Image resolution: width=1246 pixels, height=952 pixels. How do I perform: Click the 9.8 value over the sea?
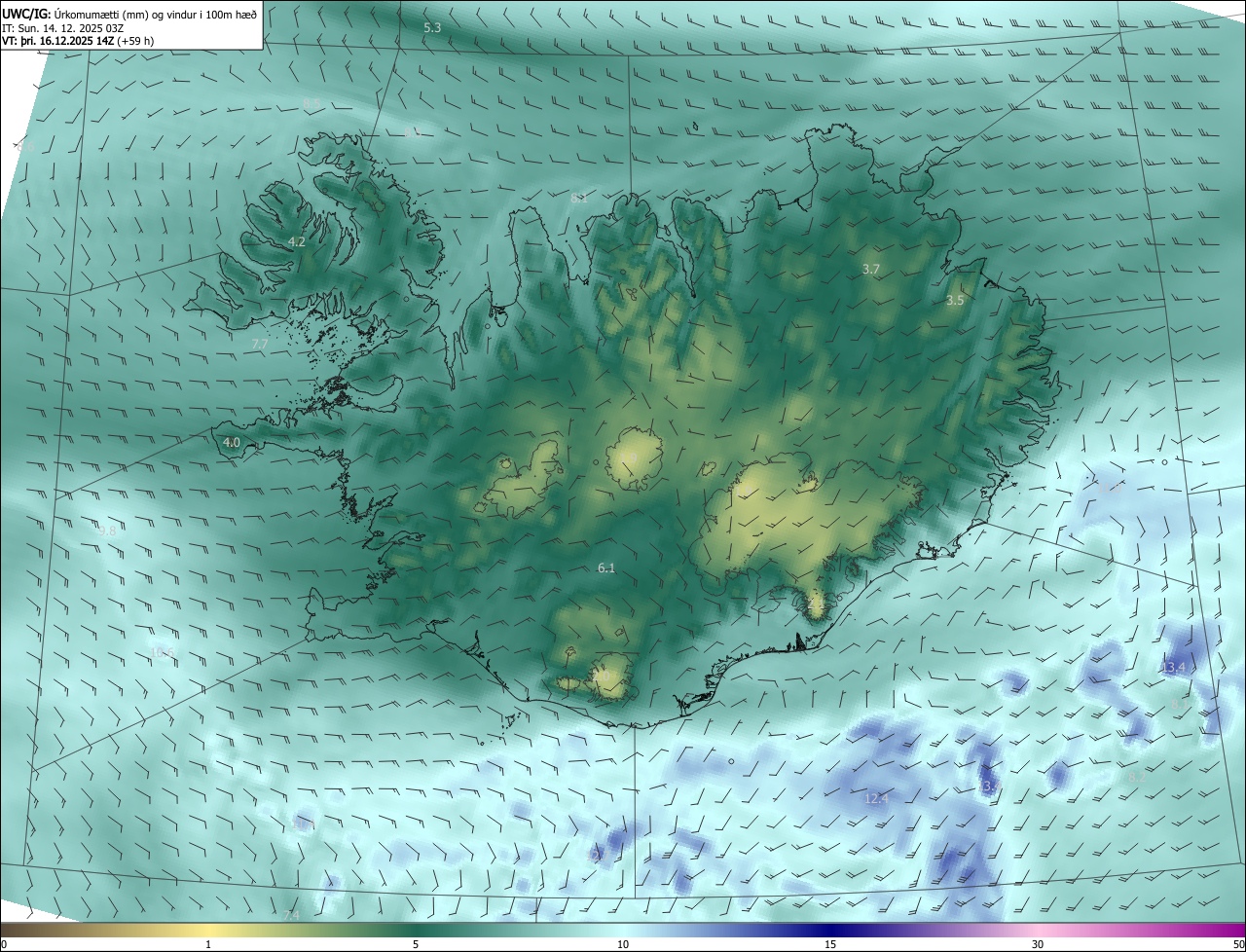pos(107,531)
